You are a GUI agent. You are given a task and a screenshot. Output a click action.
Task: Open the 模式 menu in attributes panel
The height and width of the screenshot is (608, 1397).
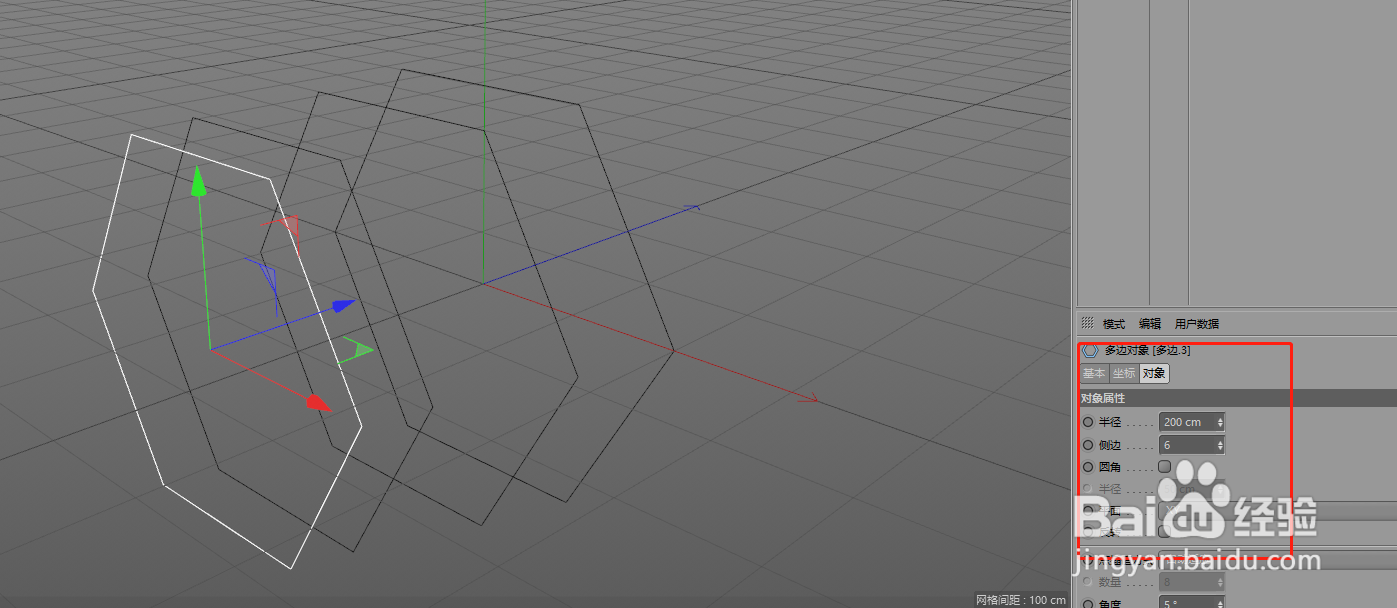1113,324
